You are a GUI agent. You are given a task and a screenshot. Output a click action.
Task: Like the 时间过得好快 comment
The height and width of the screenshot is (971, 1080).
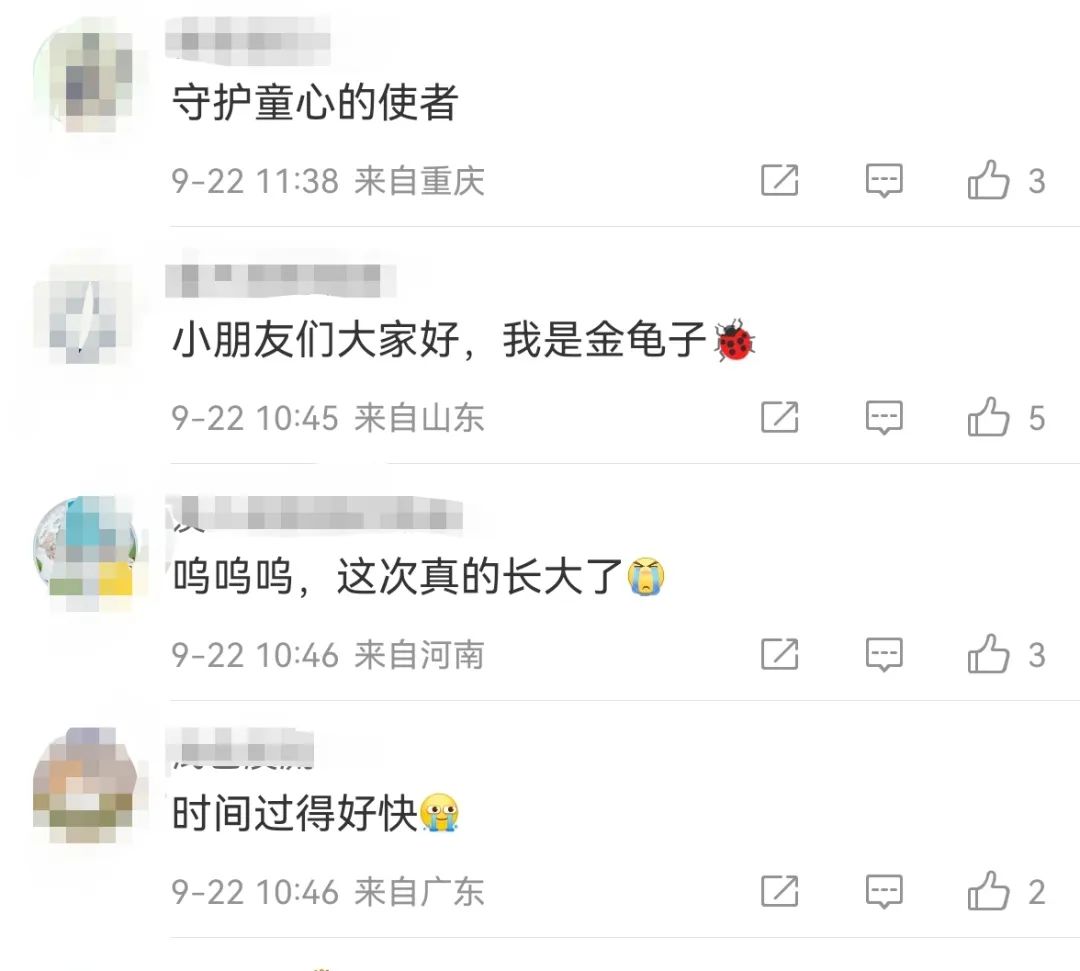(988, 891)
